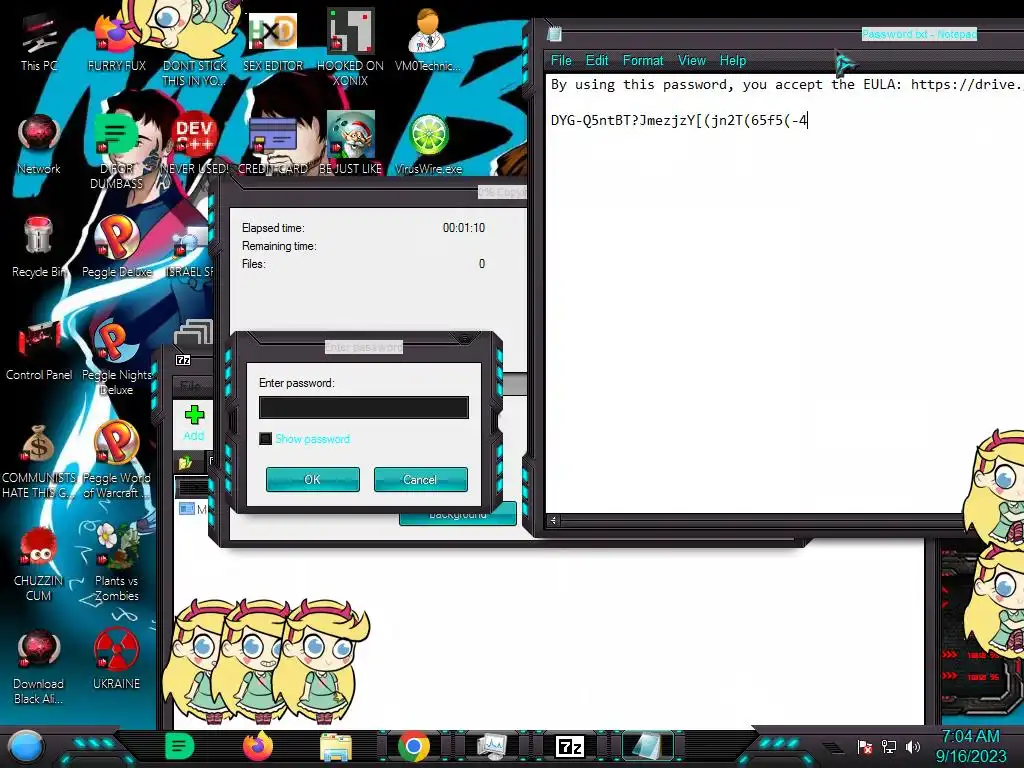Image resolution: width=1024 pixels, height=768 pixels.
Task: Click the EULA line 'By using this password' in Notepad
Action: pyautogui.click(x=787, y=84)
